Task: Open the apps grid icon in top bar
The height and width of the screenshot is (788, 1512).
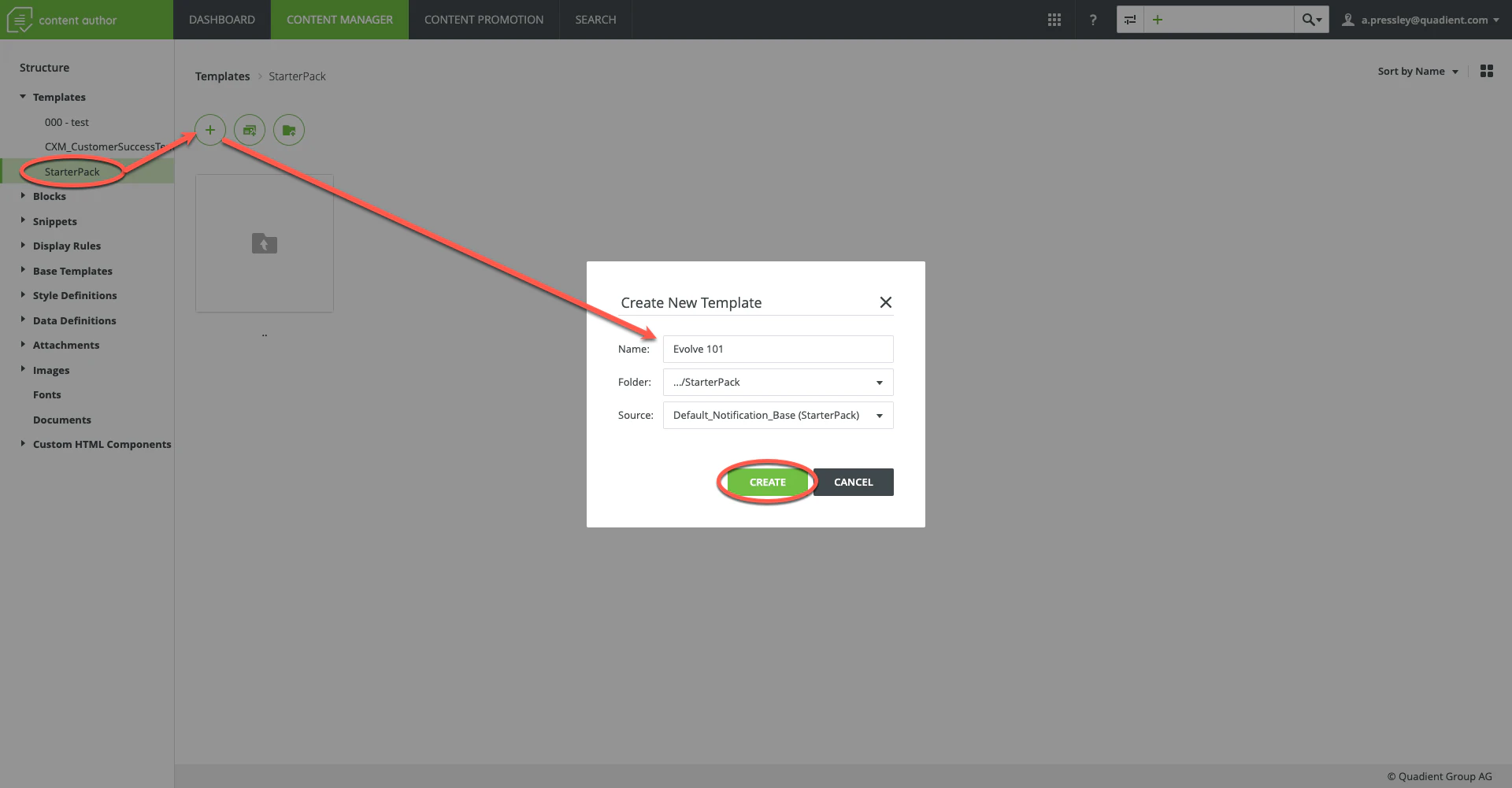Action: 1054,19
